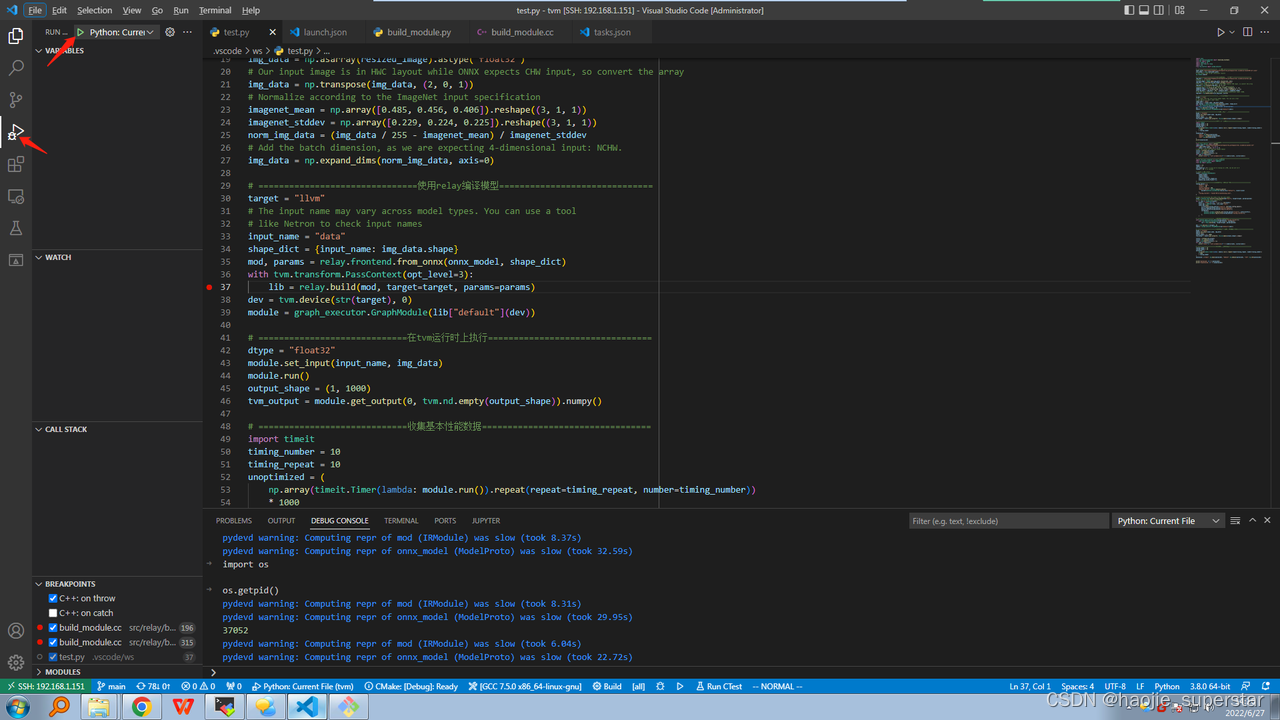Open the Selection menu

95,10
